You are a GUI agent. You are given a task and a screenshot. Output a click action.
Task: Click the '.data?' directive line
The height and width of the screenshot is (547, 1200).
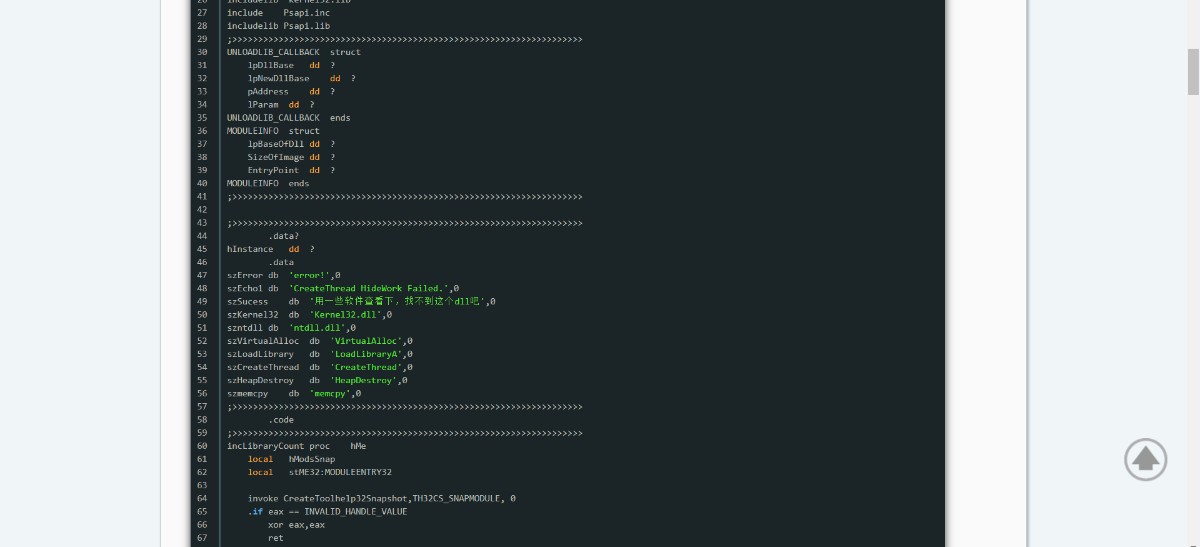pyautogui.click(x=283, y=236)
